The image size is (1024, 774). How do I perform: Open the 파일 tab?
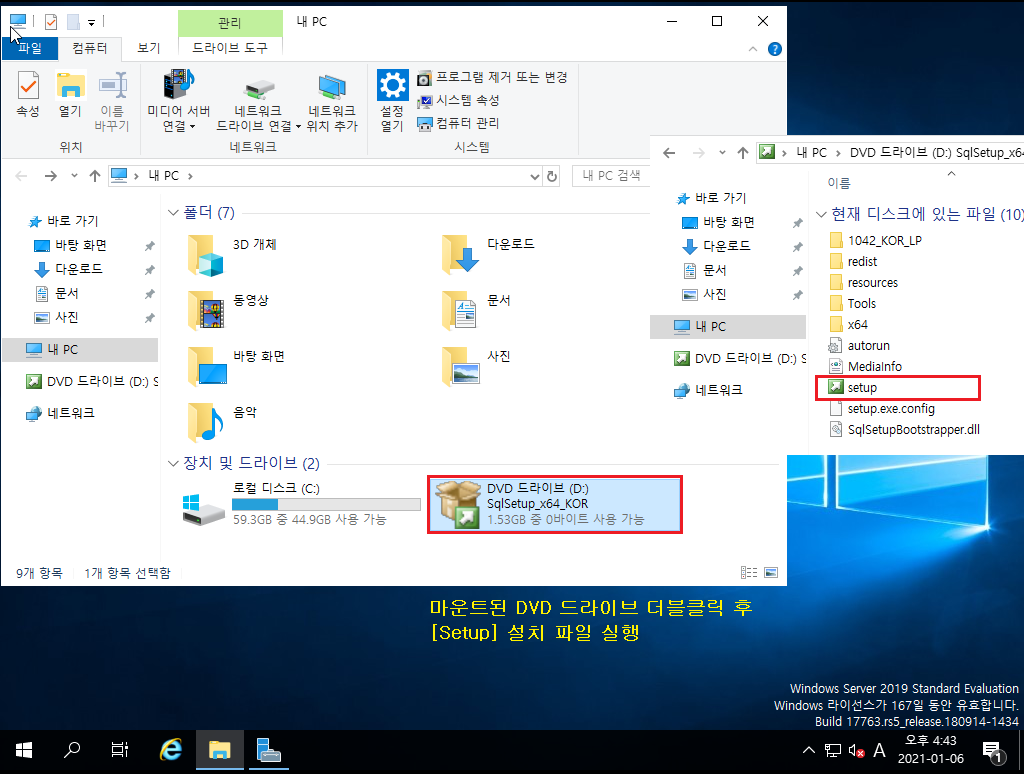pyautogui.click(x=29, y=48)
